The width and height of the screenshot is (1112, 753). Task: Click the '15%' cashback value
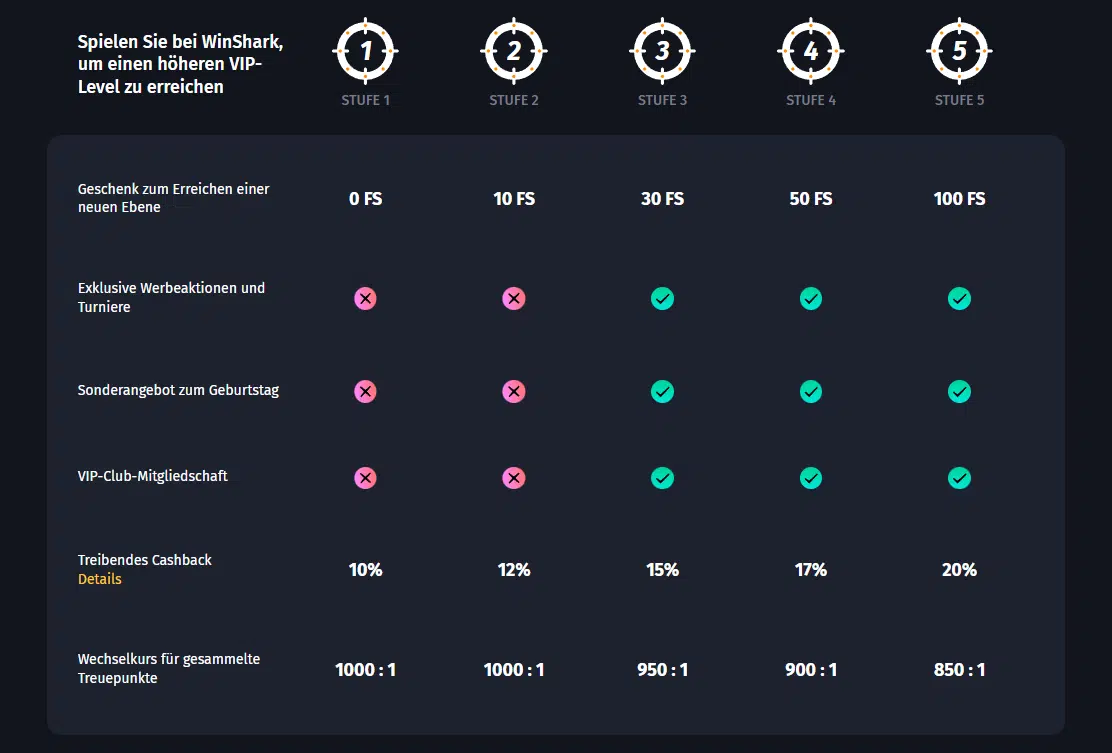662,569
